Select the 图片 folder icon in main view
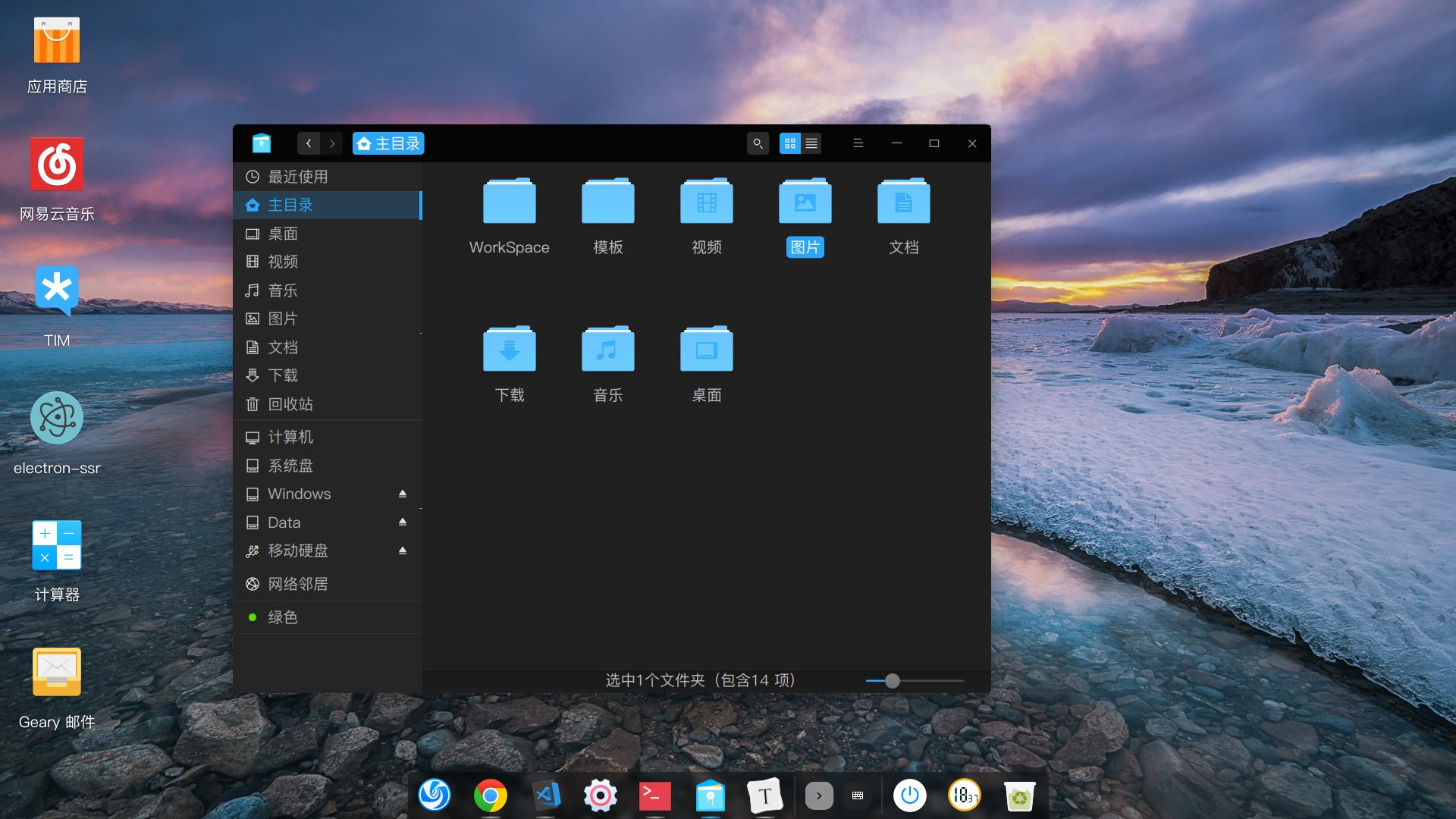This screenshot has width=1456, height=819. [805, 202]
